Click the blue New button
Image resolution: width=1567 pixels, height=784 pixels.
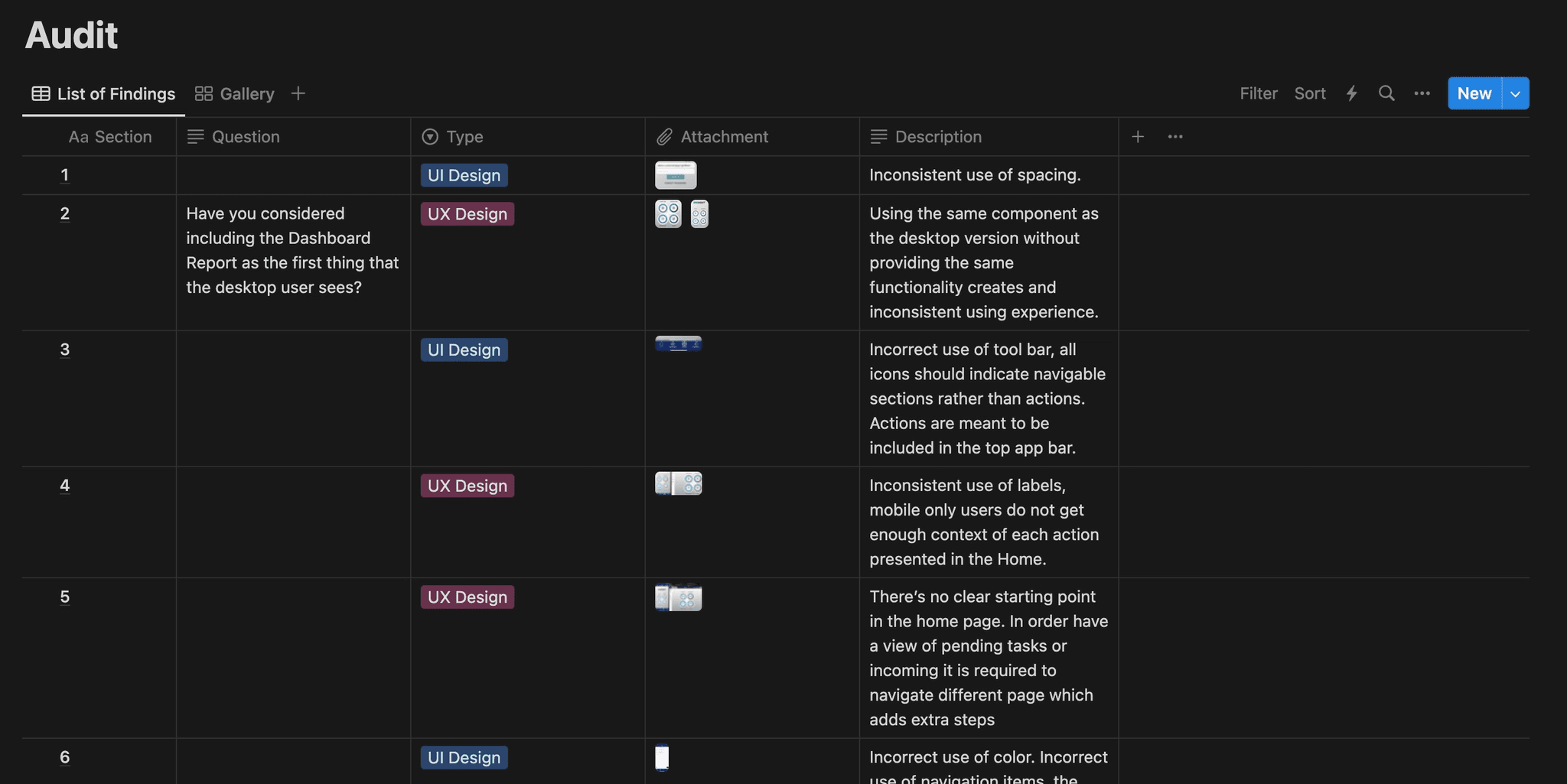[1474, 93]
